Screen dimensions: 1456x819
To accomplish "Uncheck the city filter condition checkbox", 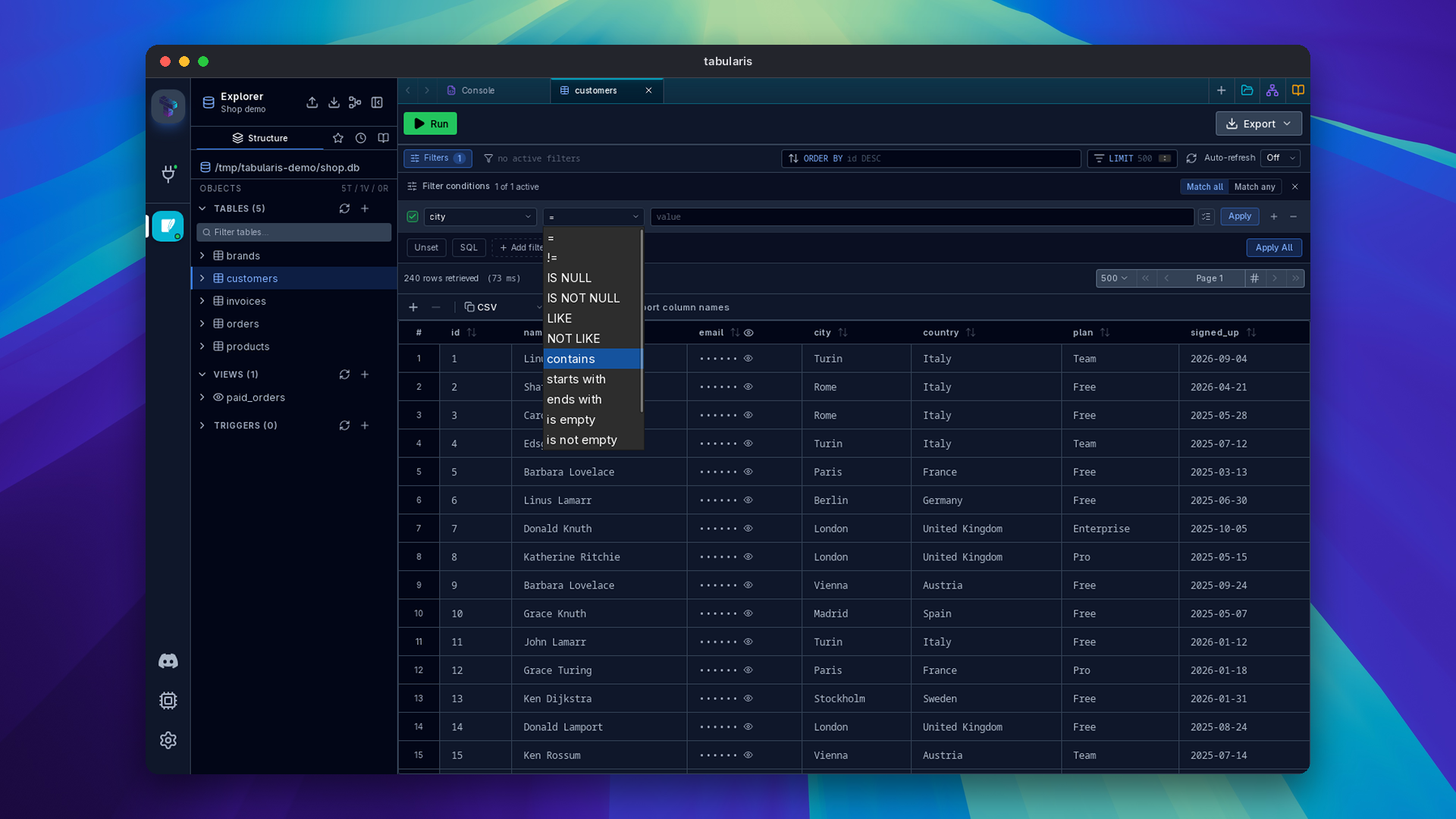I will click(x=413, y=217).
